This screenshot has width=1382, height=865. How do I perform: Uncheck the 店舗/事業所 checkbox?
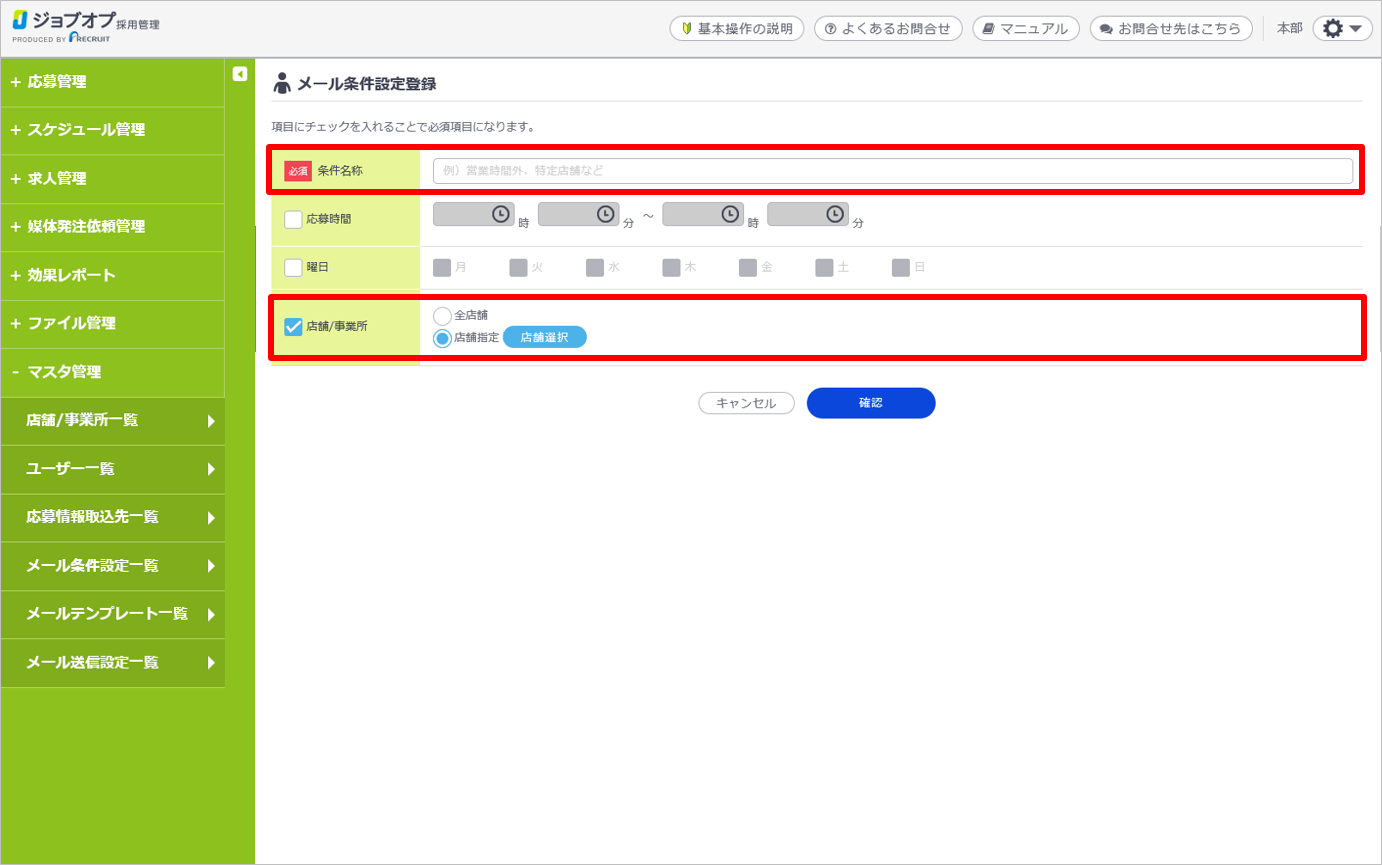[294, 327]
